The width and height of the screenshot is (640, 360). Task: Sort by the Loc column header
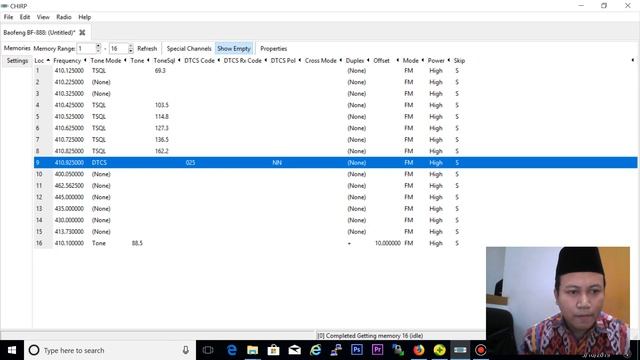click(x=39, y=60)
